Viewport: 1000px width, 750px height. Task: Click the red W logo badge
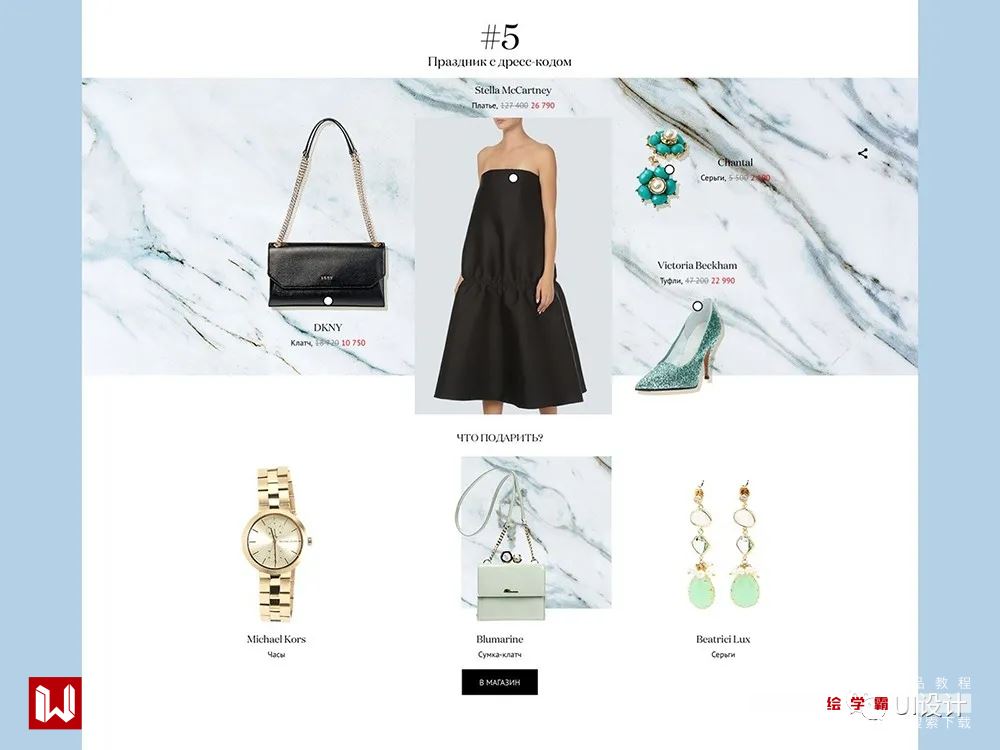tap(55, 703)
